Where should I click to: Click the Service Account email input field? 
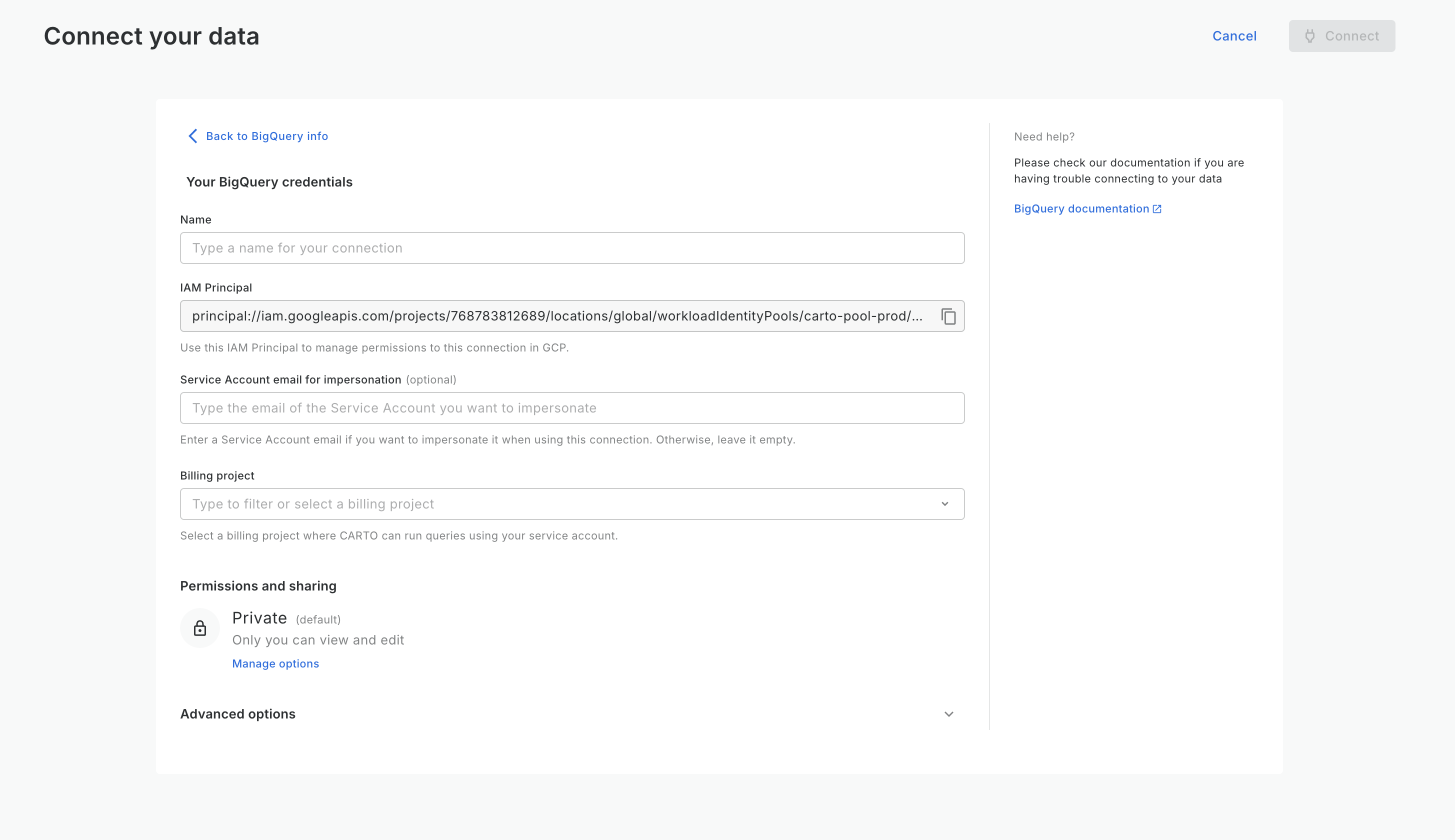(571, 408)
